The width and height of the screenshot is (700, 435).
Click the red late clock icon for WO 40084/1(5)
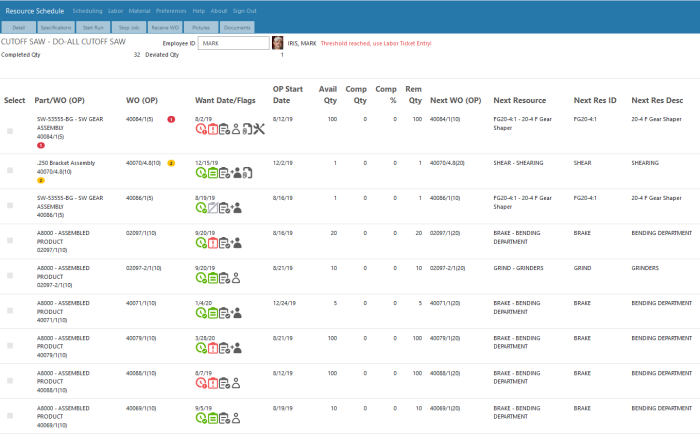tap(201, 130)
